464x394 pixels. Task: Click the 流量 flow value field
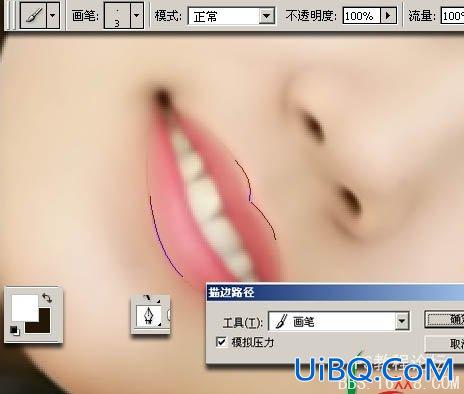452,16
